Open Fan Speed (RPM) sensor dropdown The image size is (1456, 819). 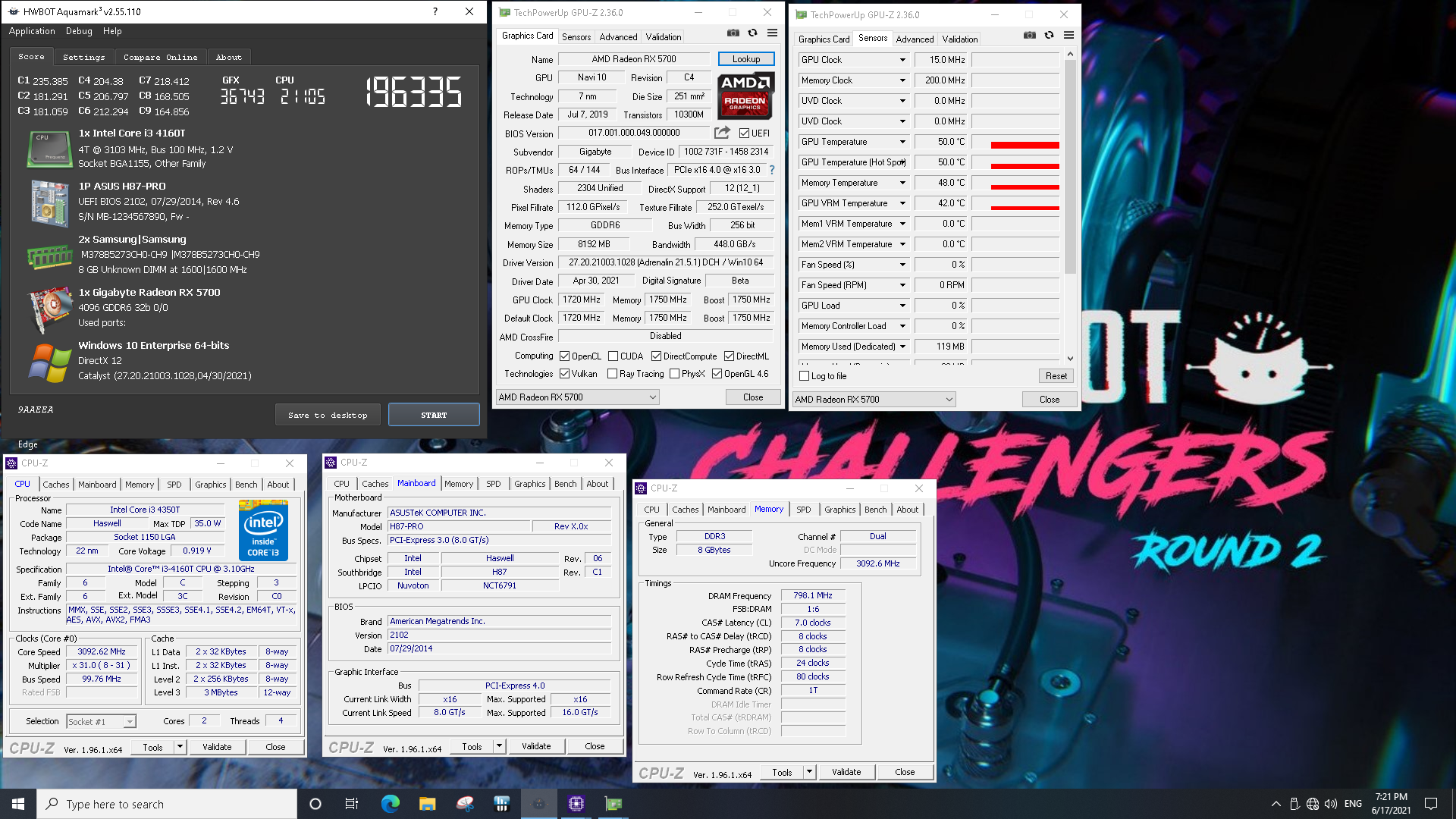(x=902, y=285)
